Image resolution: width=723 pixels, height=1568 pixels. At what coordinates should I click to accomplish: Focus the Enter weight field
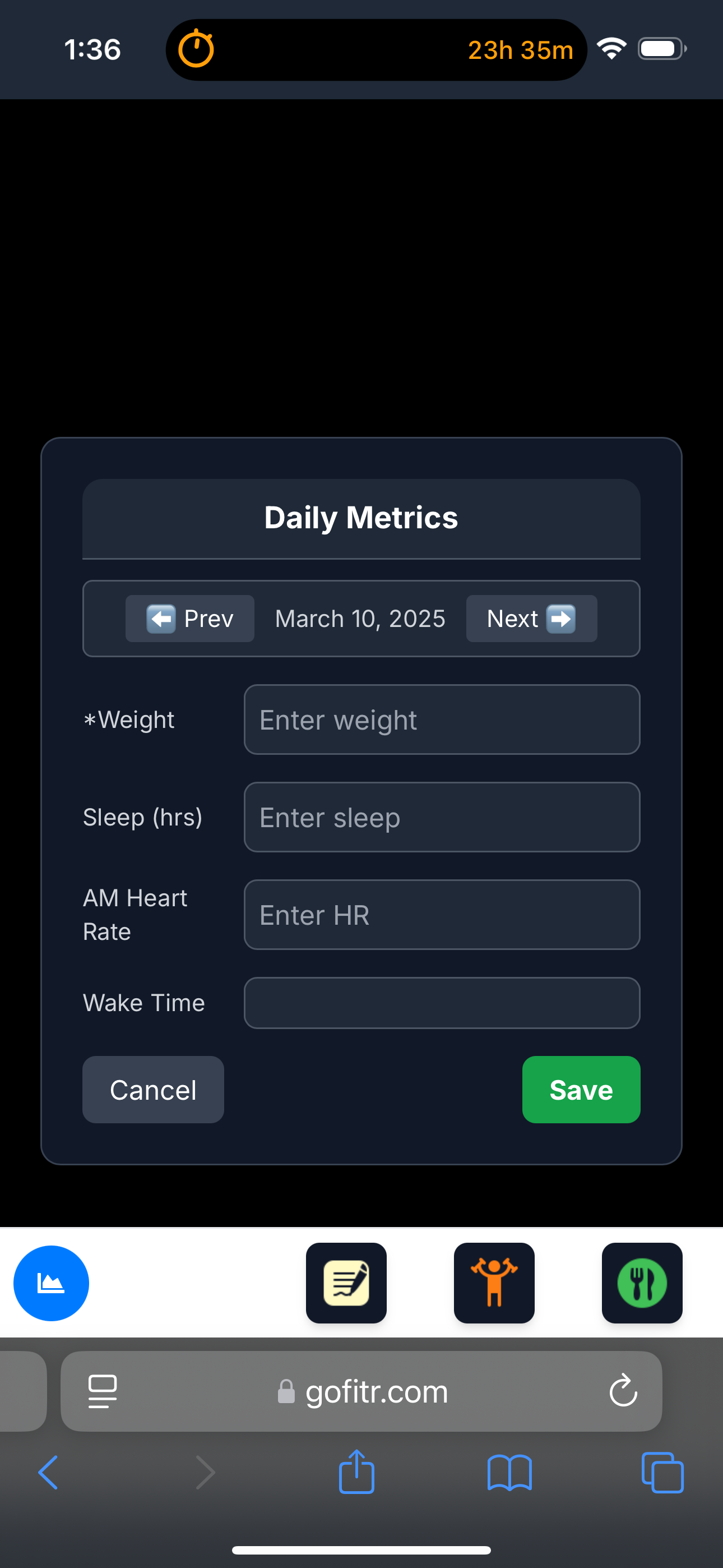click(x=442, y=720)
